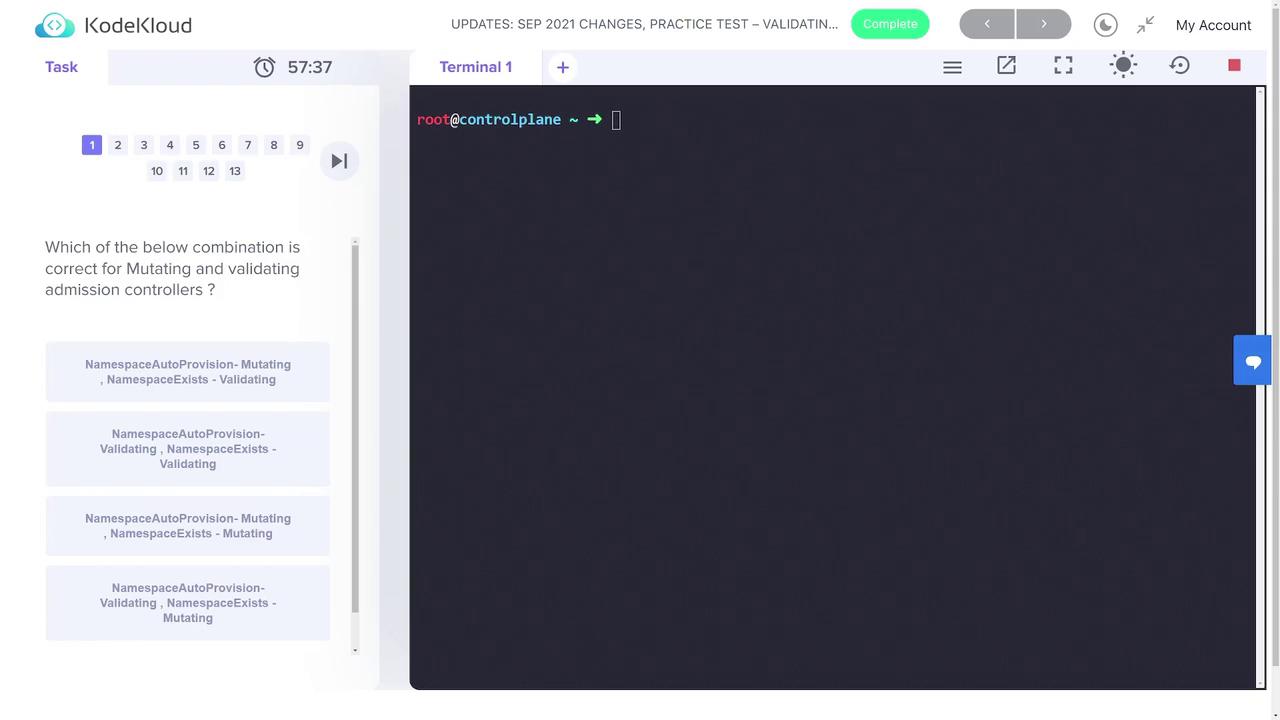Go to question 3
1280x720 pixels.
click(x=144, y=145)
